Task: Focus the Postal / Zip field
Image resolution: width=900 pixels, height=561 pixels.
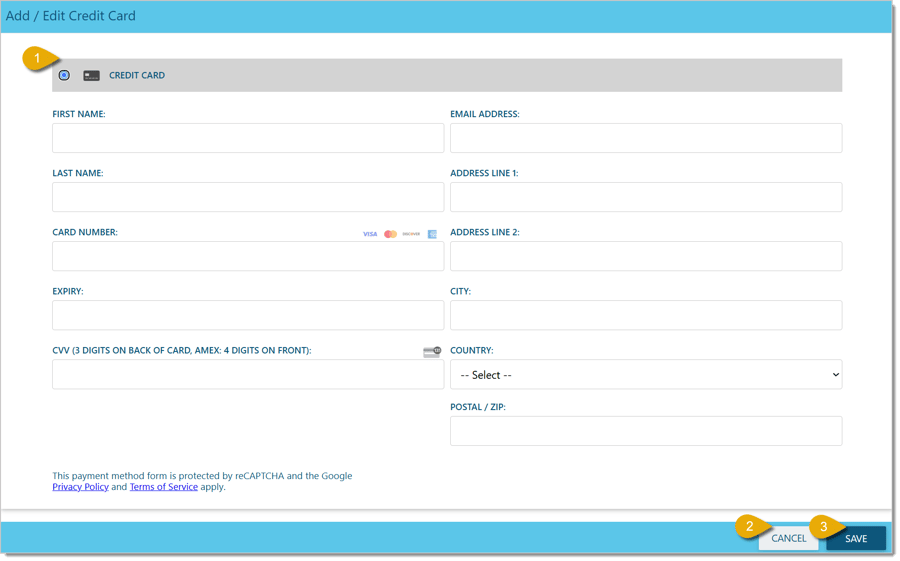Action: [x=646, y=431]
